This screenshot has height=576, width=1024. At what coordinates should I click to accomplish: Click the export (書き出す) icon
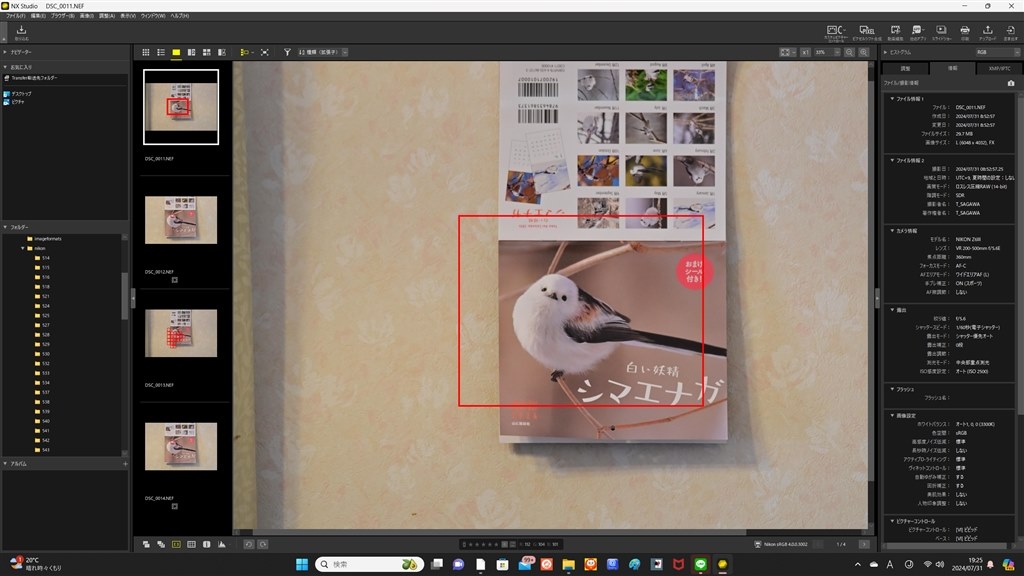pos(1010,33)
